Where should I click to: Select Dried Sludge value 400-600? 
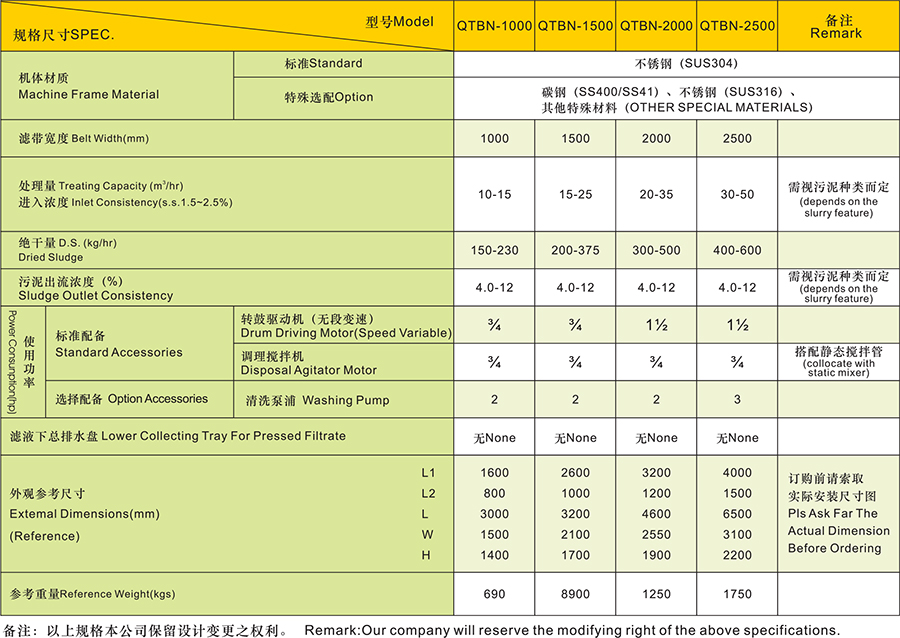point(737,250)
